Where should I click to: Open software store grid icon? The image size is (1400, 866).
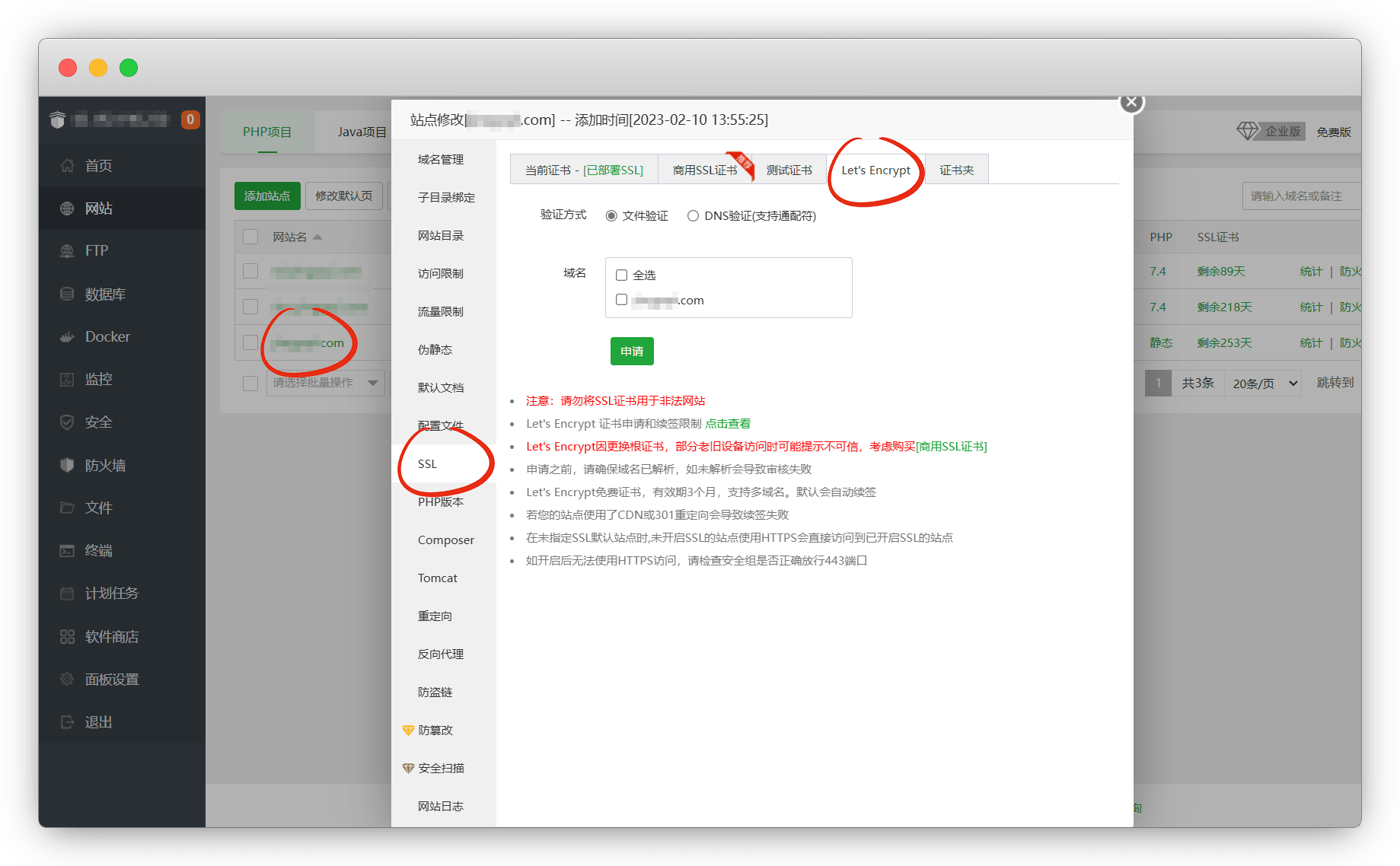coord(67,636)
